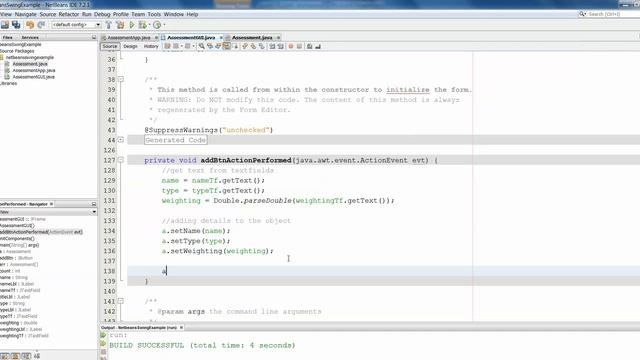Close the Output panel tab
The height and width of the screenshot is (360, 640).
(x=181, y=328)
